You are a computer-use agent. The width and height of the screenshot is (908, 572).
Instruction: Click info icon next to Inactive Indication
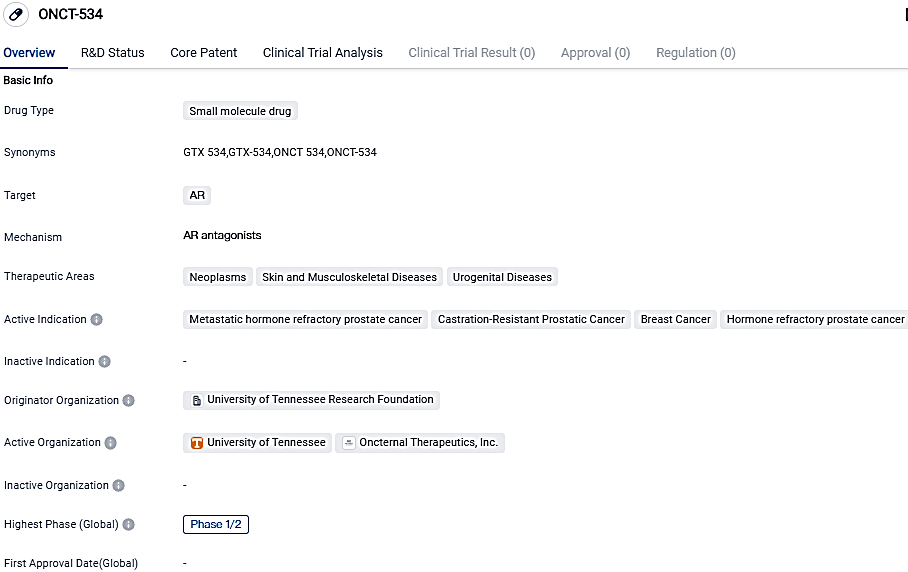(105, 361)
